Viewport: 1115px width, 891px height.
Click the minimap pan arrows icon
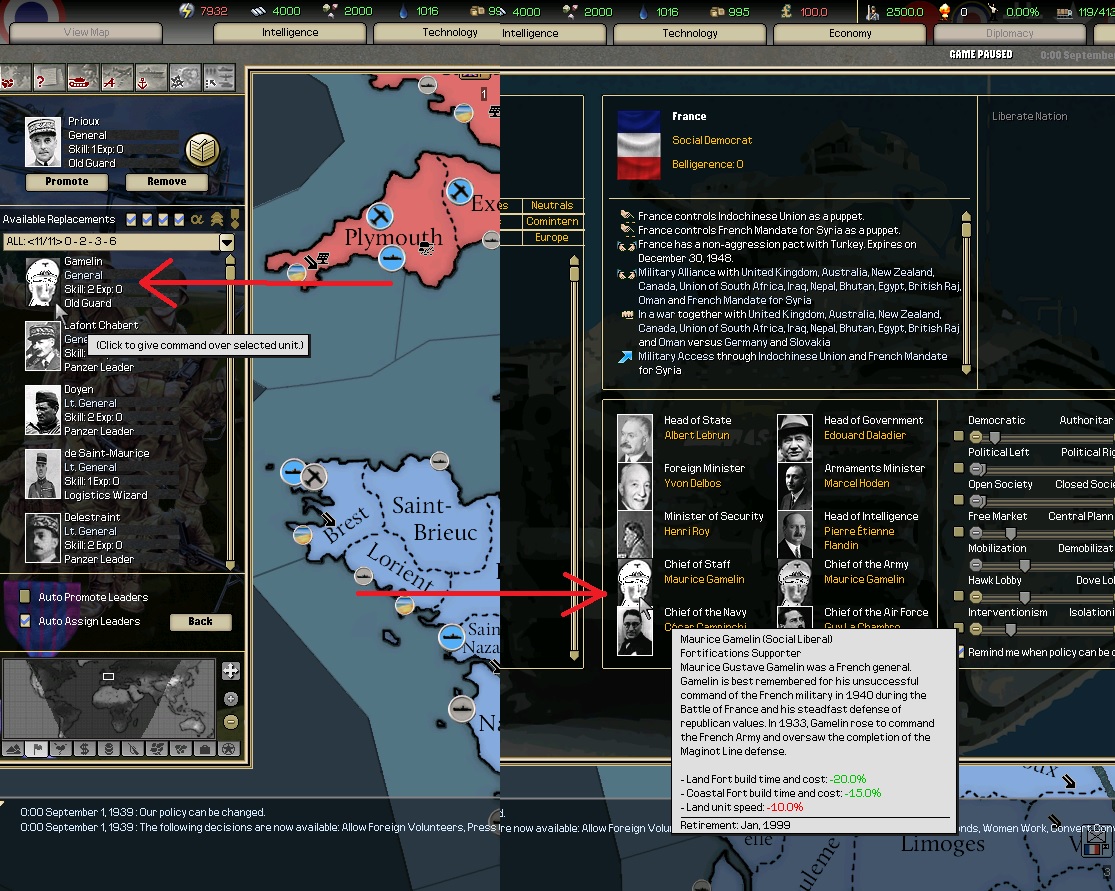[x=230, y=671]
